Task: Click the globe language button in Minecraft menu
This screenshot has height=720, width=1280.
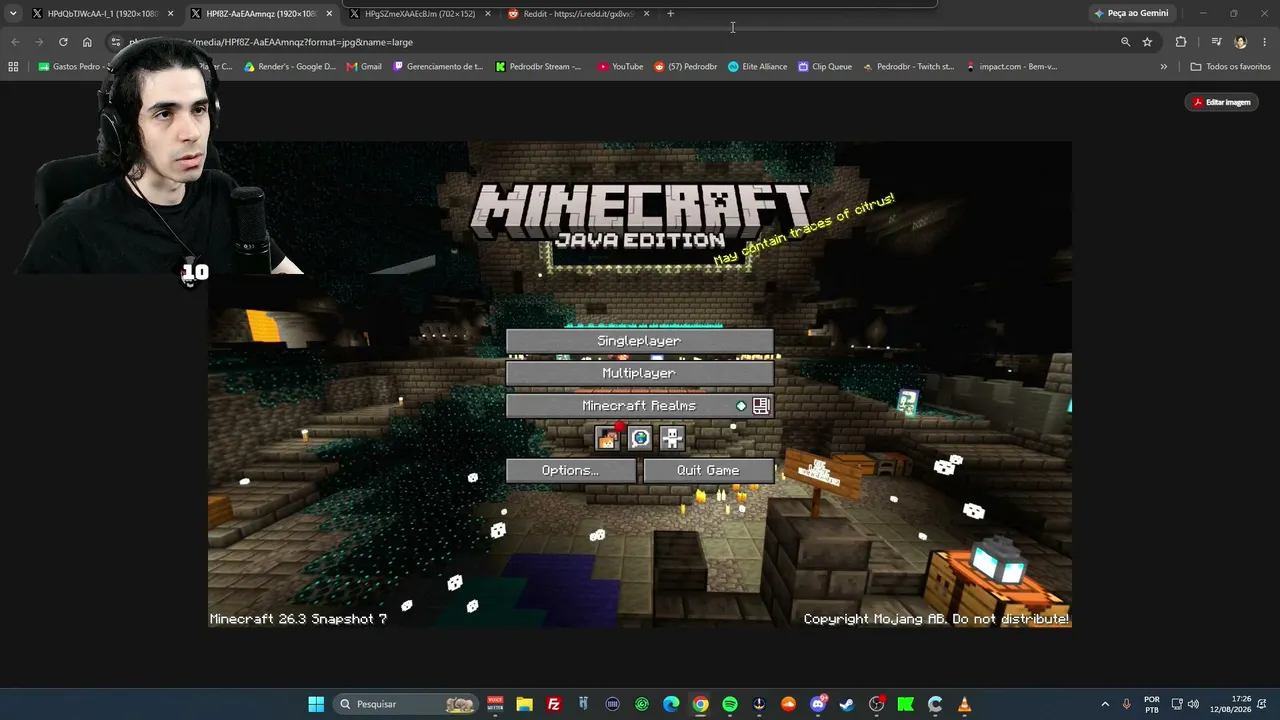Action: pos(640,438)
